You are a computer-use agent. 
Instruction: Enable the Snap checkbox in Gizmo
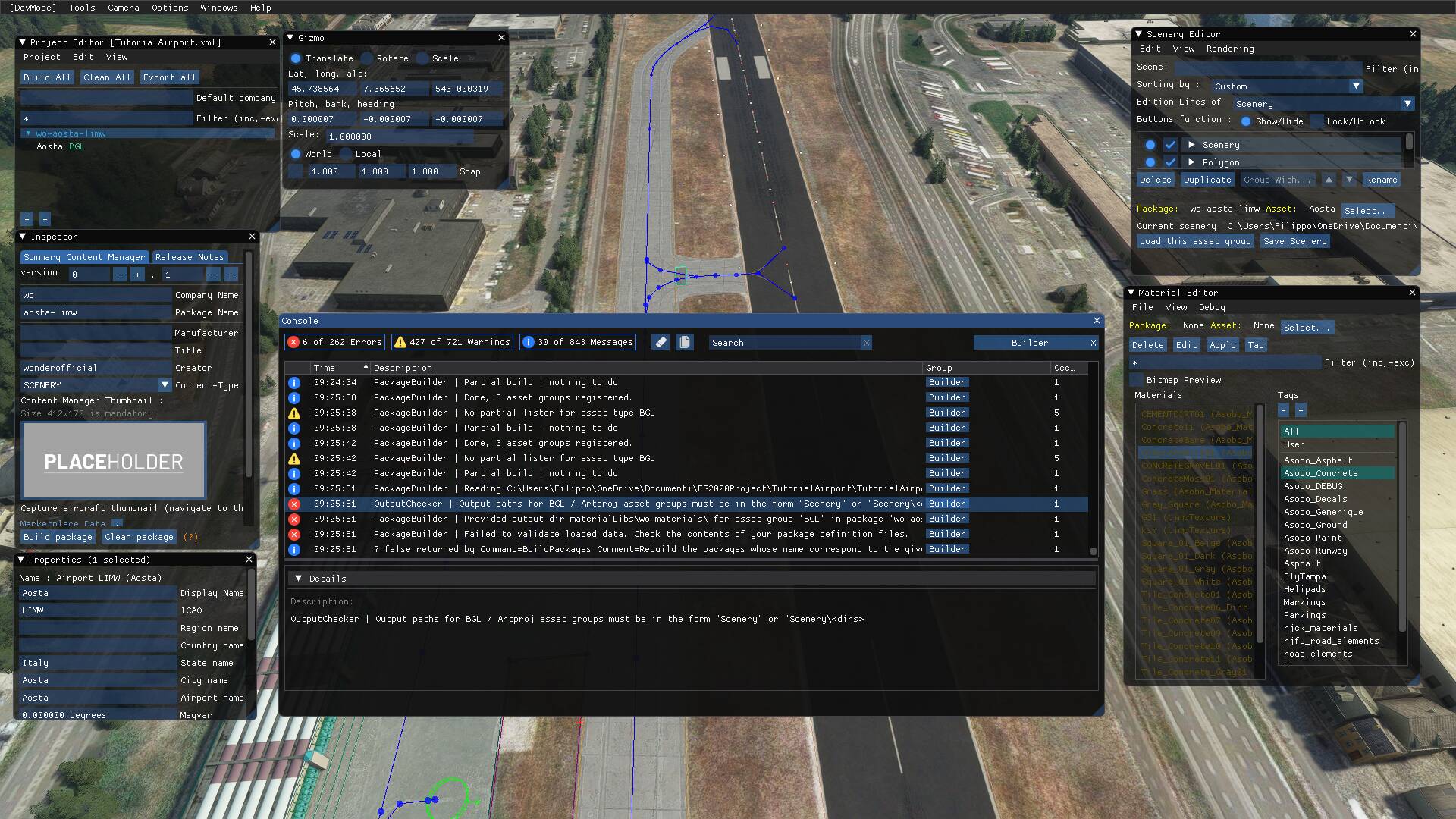click(x=296, y=171)
